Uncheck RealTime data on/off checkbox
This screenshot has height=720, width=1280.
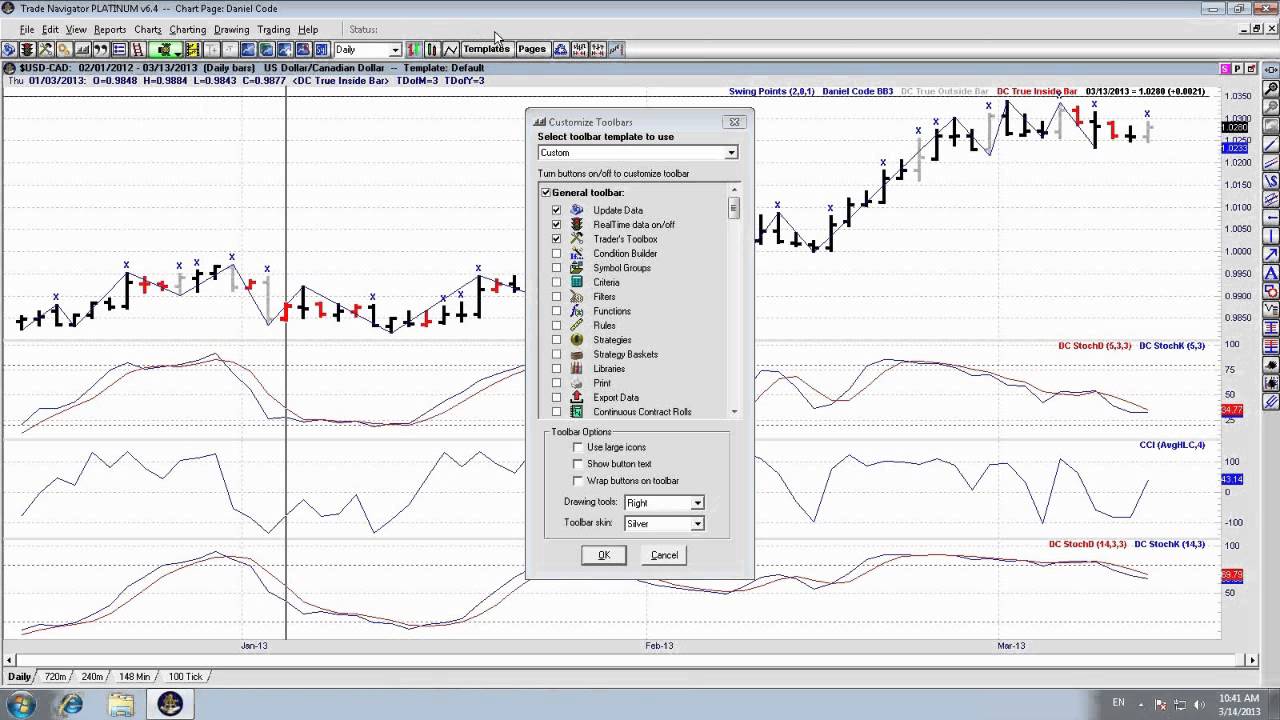[x=557, y=225]
